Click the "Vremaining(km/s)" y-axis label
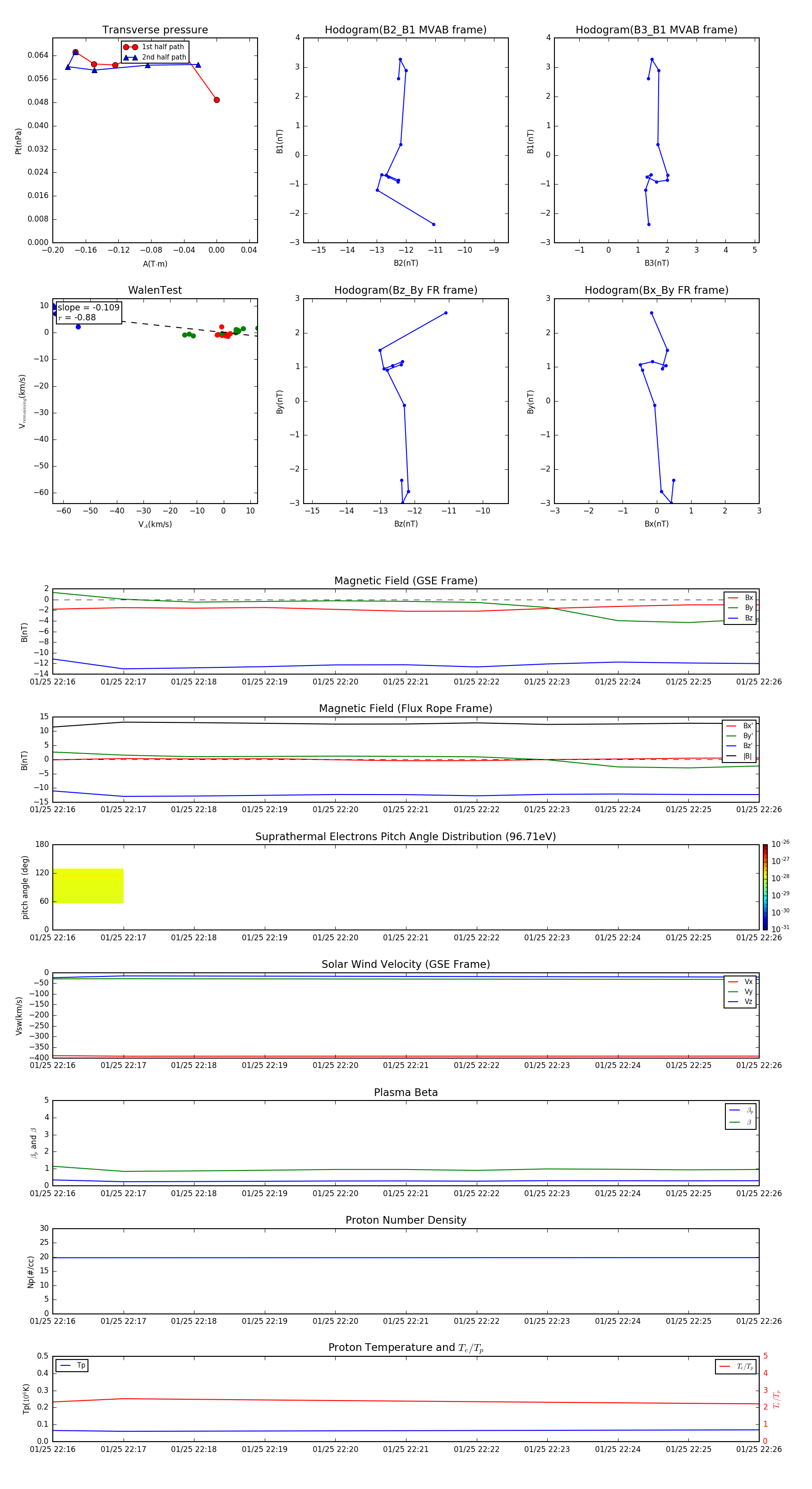The image size is (812, 1489). click(x=22, y=401)
